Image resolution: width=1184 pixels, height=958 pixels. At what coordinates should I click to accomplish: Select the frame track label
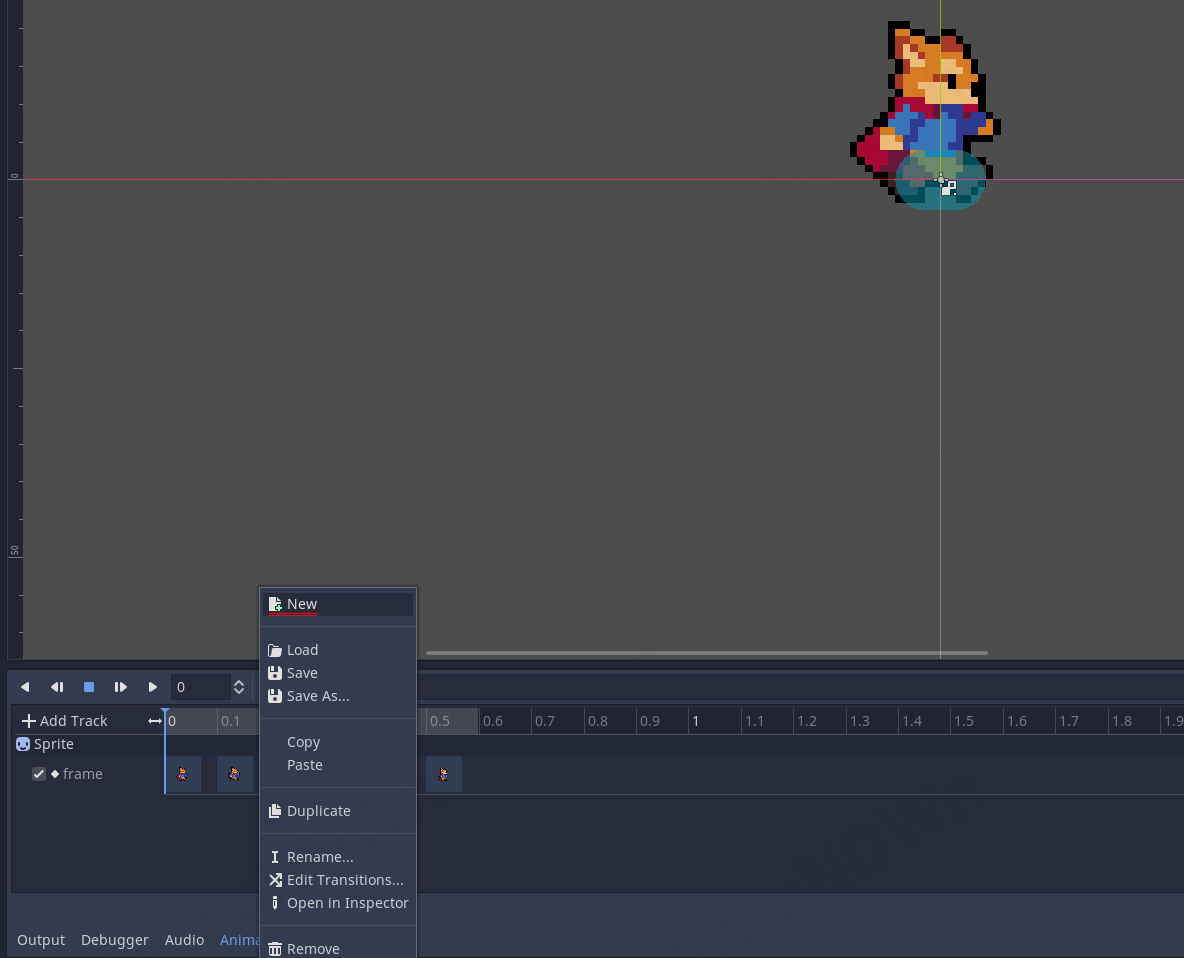[x=83, y=774]
